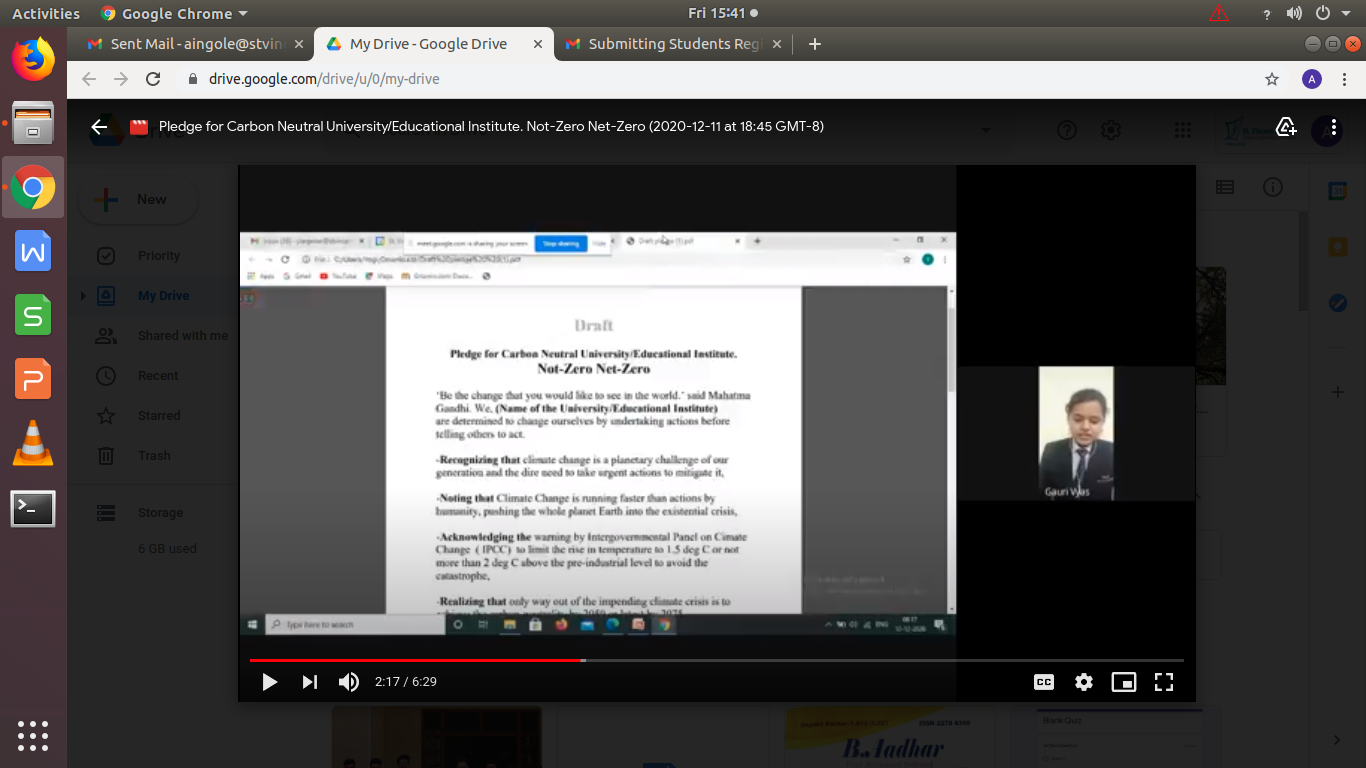Image resolution: width=1366 pixels, height=768 pixels.
Task: Open Chrome three-dot menu
Action: 1344,79
